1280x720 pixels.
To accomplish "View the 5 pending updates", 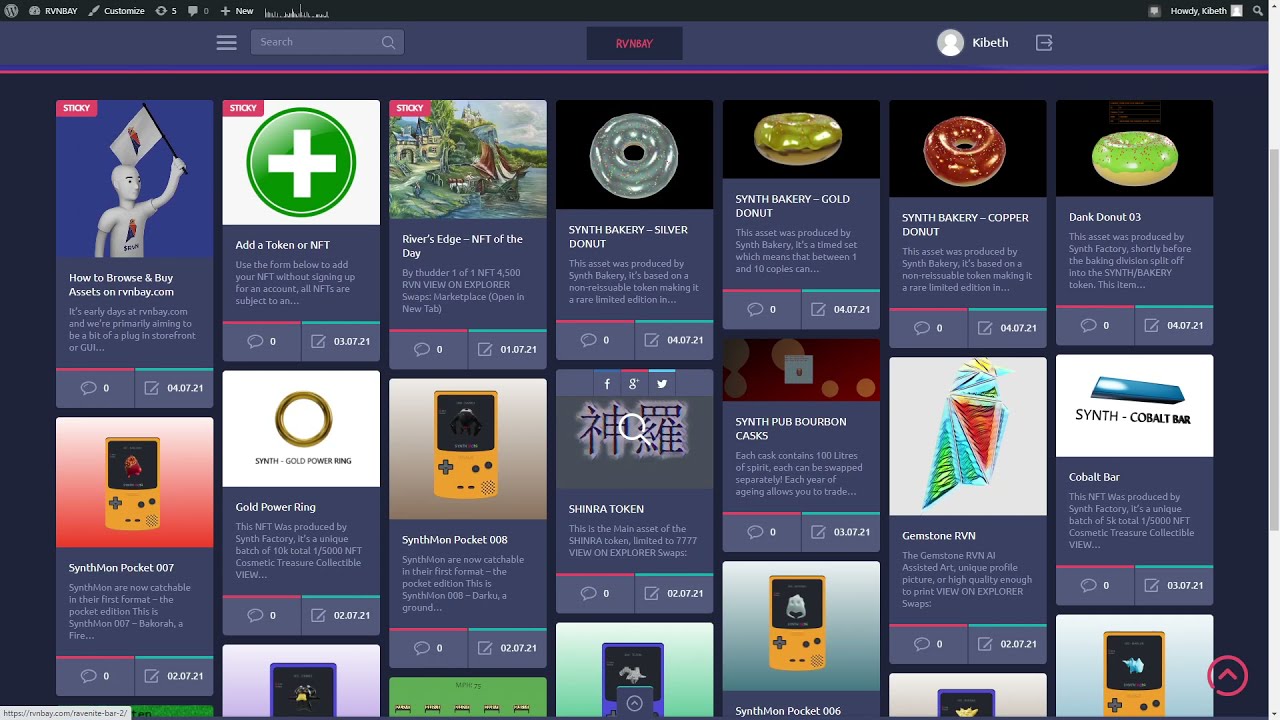I will (x=166, y=11).
